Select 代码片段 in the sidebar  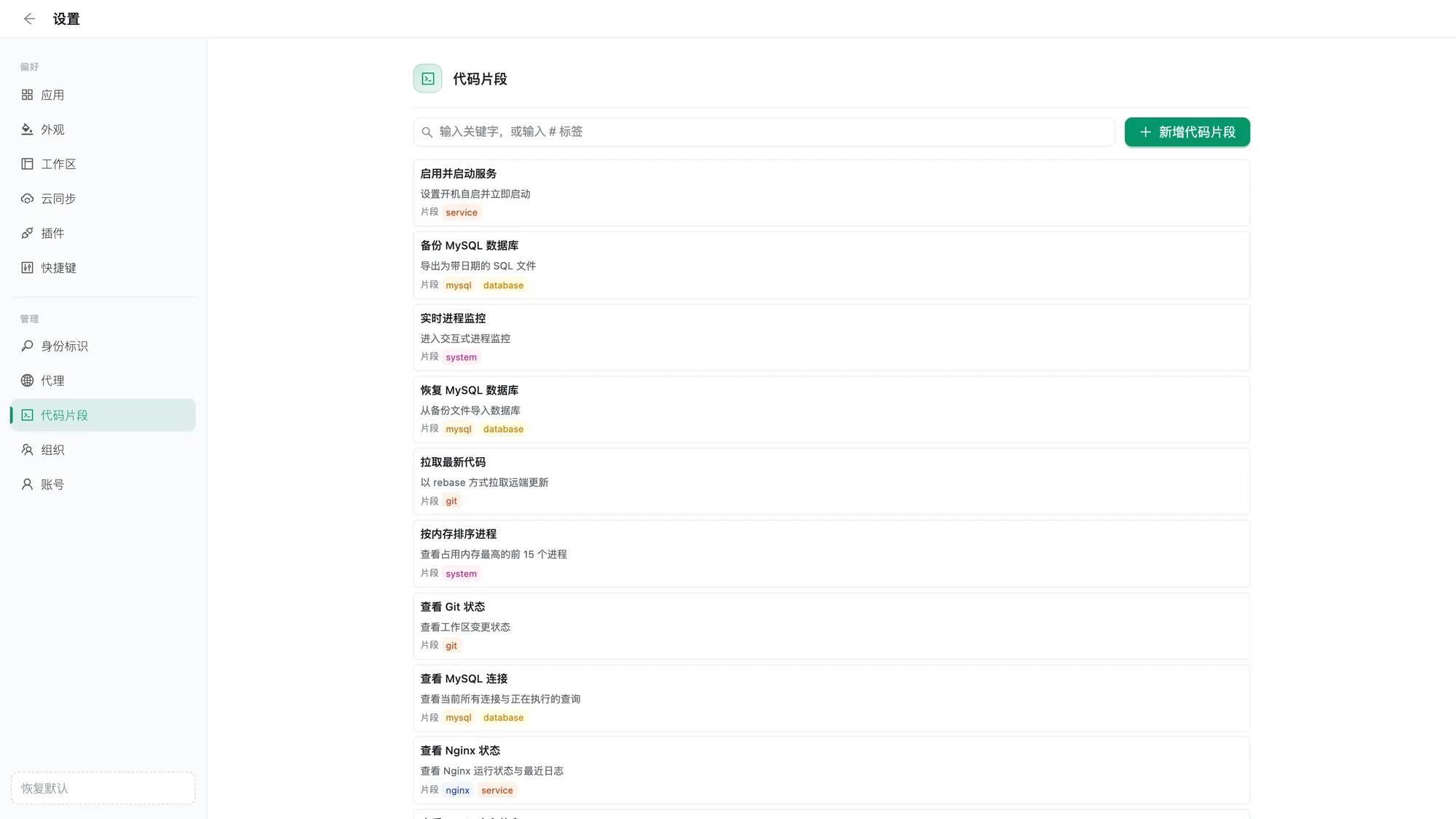click(x=103, y=415)
